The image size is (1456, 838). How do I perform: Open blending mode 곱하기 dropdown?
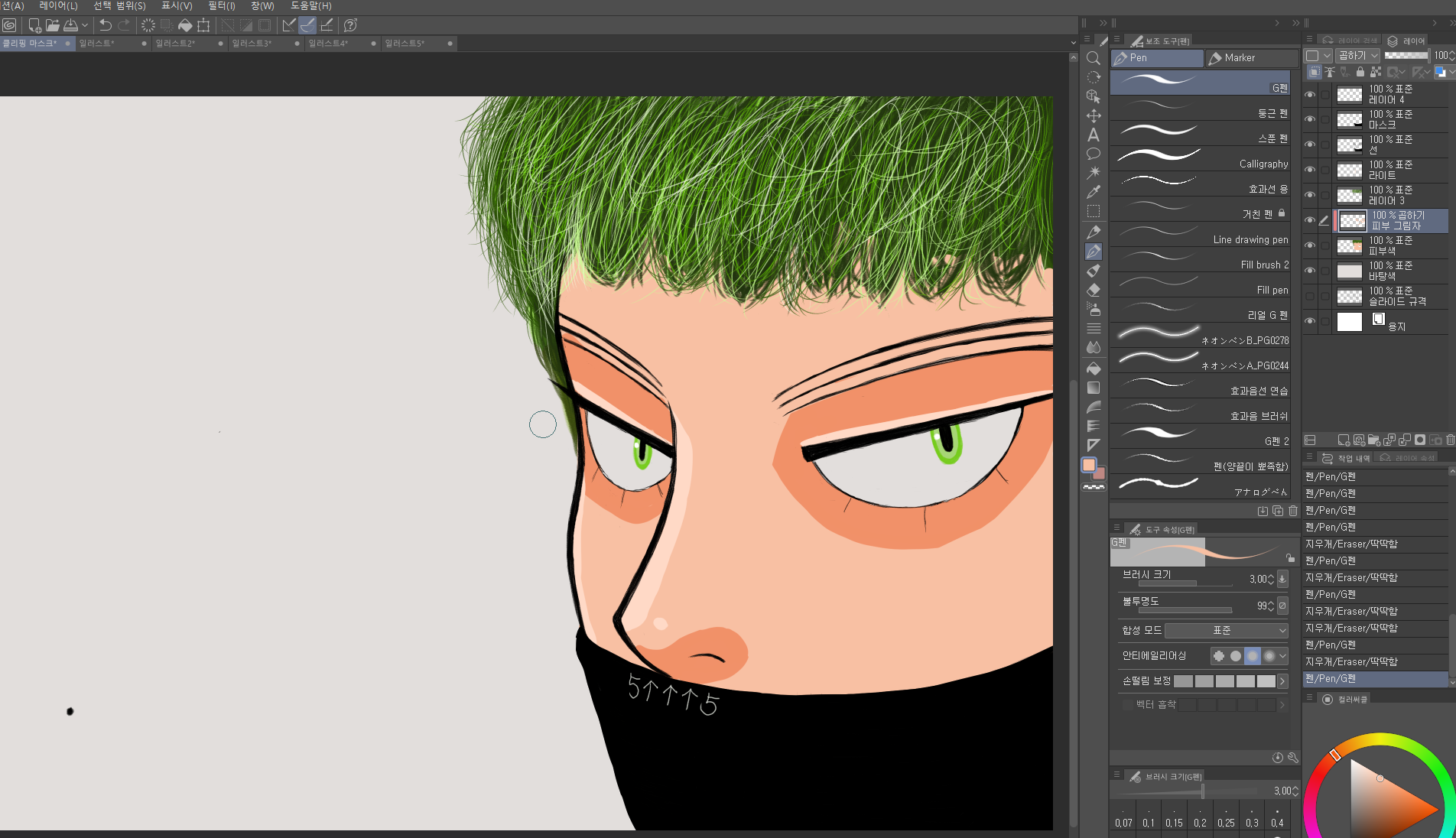1358,55
